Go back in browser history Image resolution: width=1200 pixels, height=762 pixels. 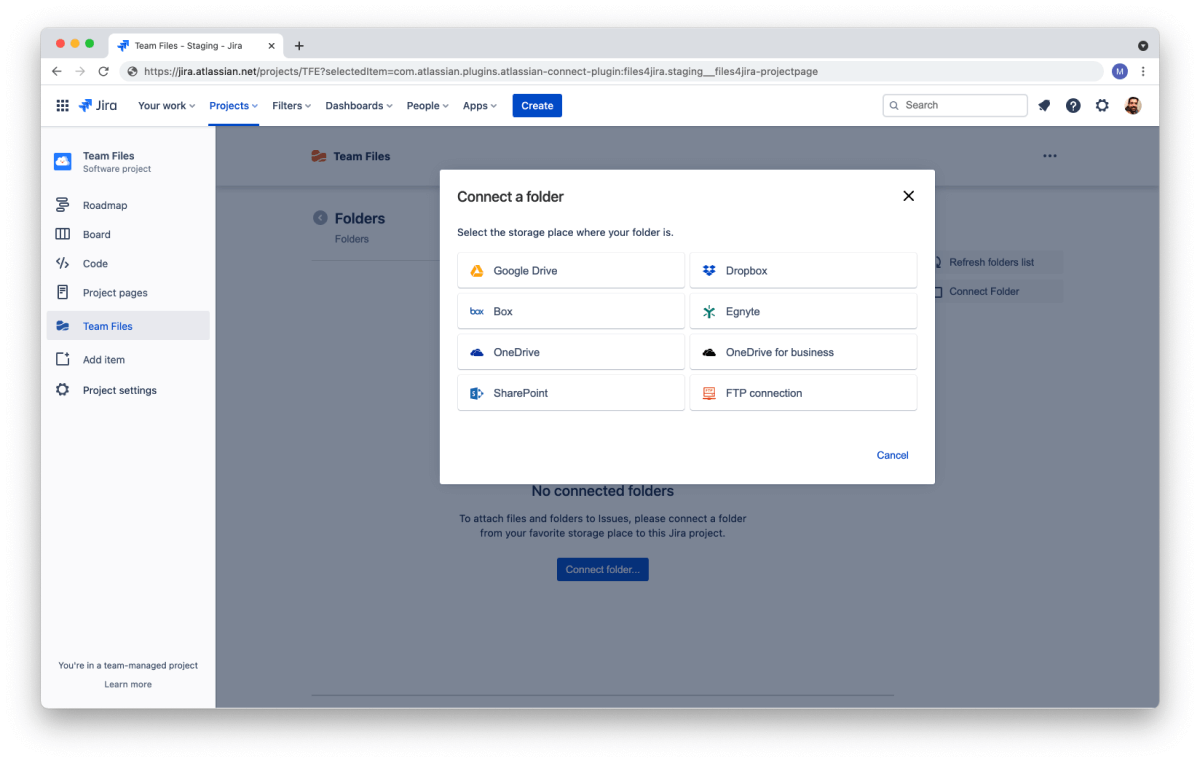(x=57, y=72)
